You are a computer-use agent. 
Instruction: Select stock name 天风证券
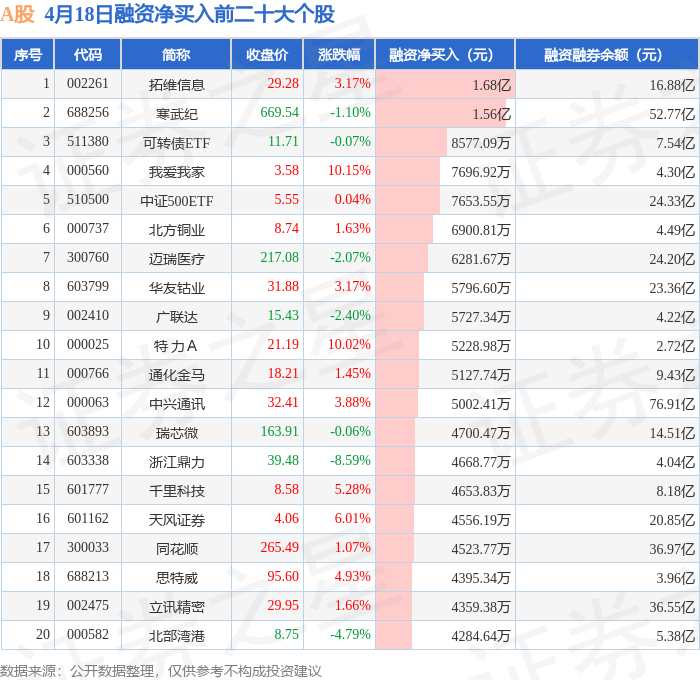(x=177, y=520)
